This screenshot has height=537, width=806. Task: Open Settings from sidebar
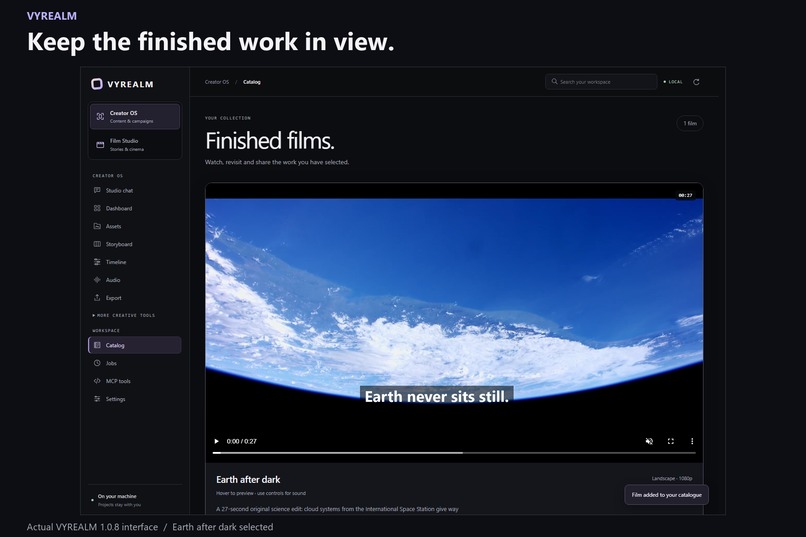(135, 399)
